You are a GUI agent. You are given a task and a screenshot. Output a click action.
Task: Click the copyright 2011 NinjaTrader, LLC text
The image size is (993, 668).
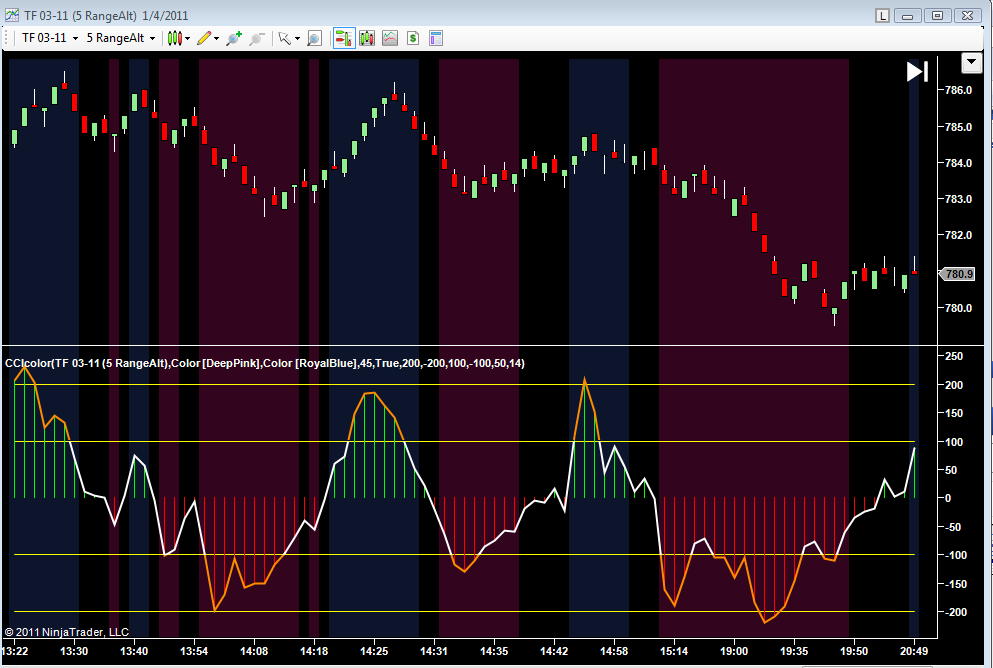(x=66, y=632)
